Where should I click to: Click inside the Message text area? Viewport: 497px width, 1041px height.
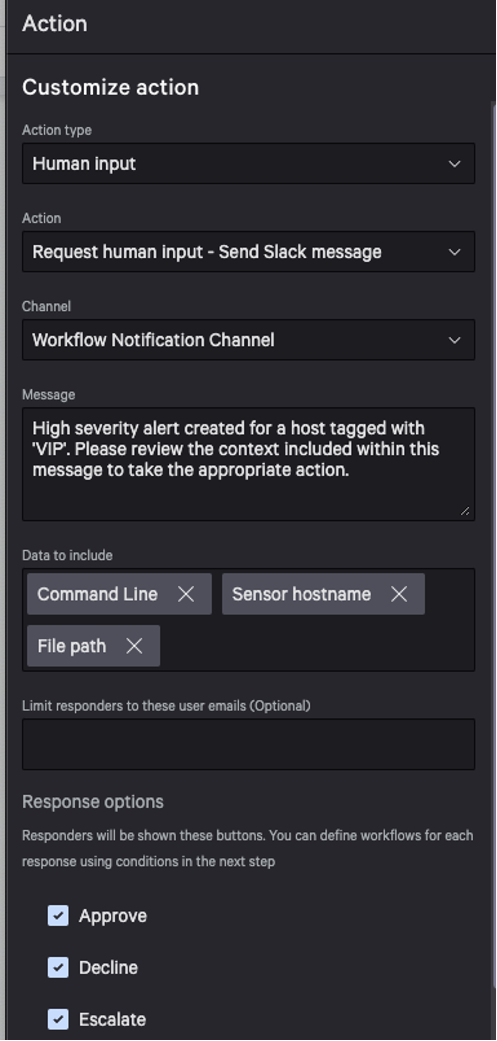click(248, 464)
